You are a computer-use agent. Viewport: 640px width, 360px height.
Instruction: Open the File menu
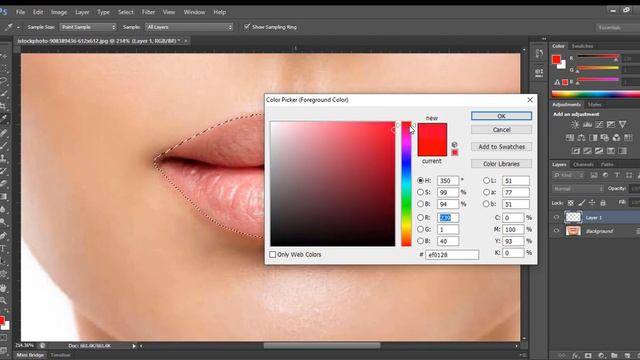point(20,12)
